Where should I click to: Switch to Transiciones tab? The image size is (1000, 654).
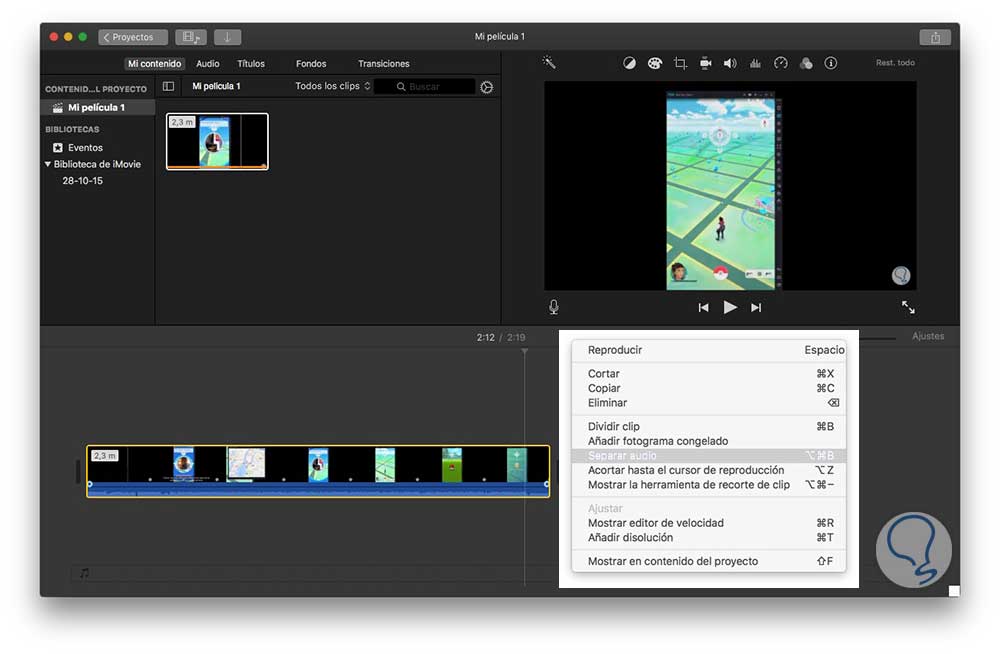[383, 64]
